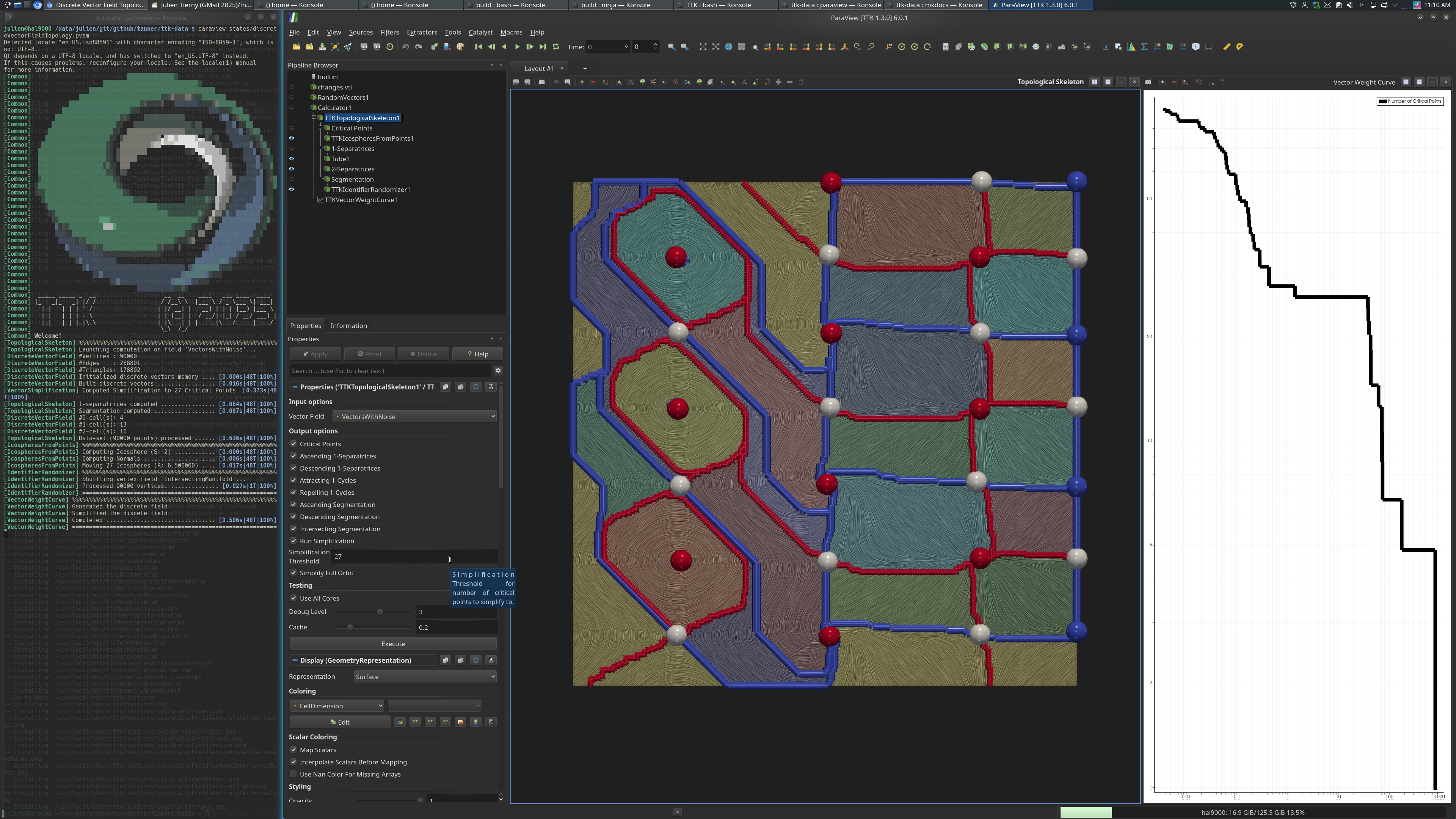Screen dimensions: 1456x819
Task: Click the Reset camera zoom-to-fit icon
Action: [703, 47]
